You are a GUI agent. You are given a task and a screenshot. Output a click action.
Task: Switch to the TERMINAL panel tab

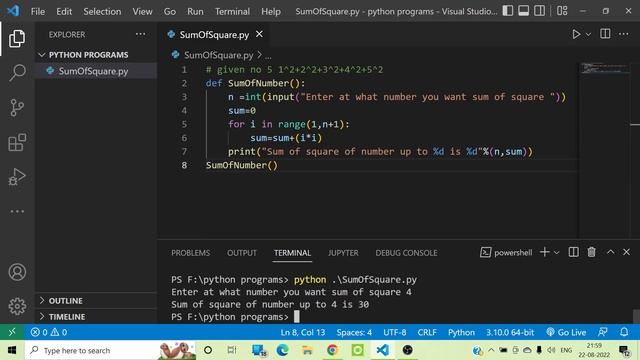[292, 253]
